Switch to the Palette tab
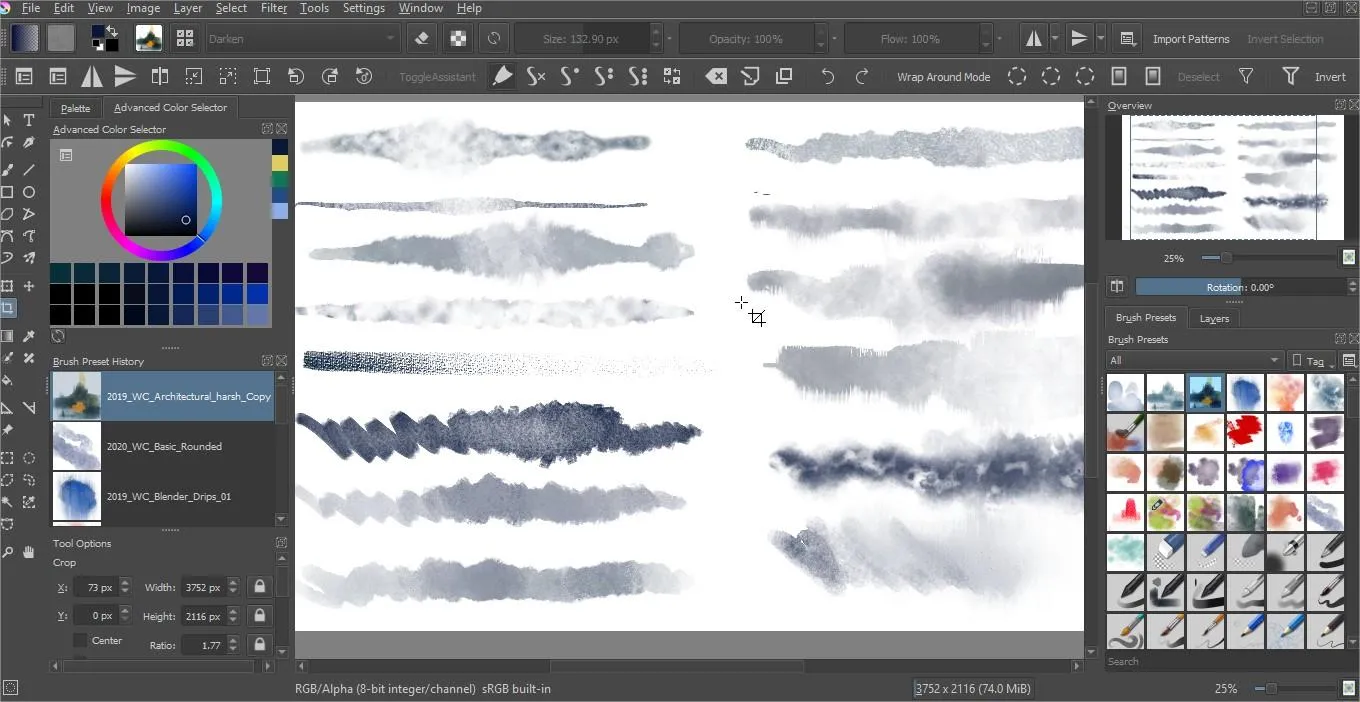 tap(75, 108)
